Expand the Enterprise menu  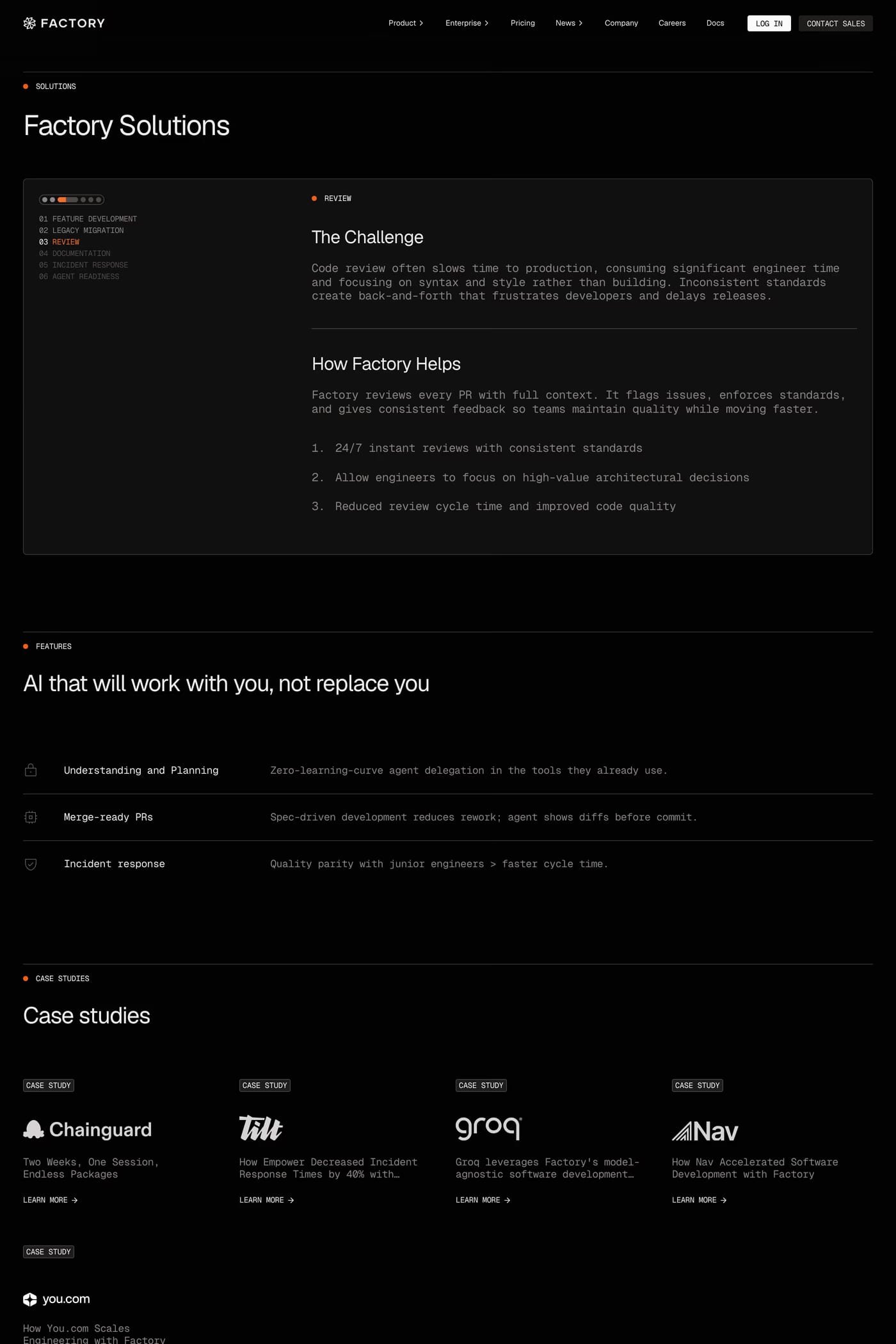467,23
